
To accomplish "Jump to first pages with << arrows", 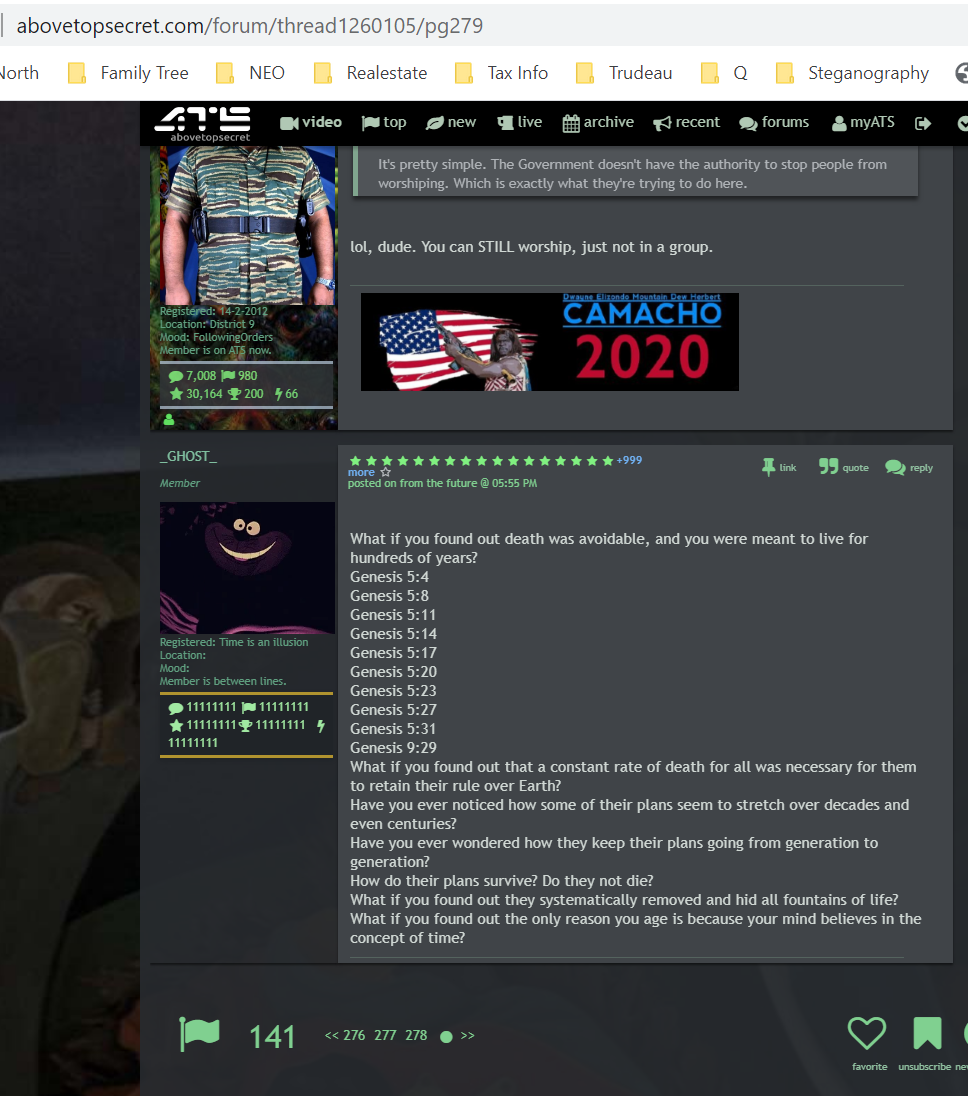I will 331,1035.
